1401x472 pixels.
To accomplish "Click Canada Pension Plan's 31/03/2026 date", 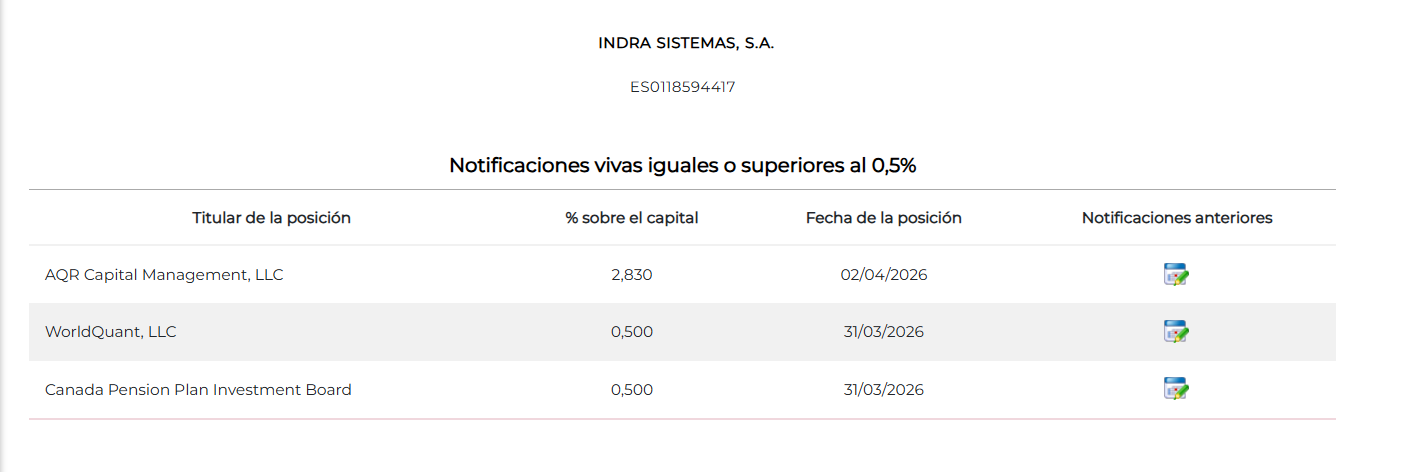I will click(883, 390).
